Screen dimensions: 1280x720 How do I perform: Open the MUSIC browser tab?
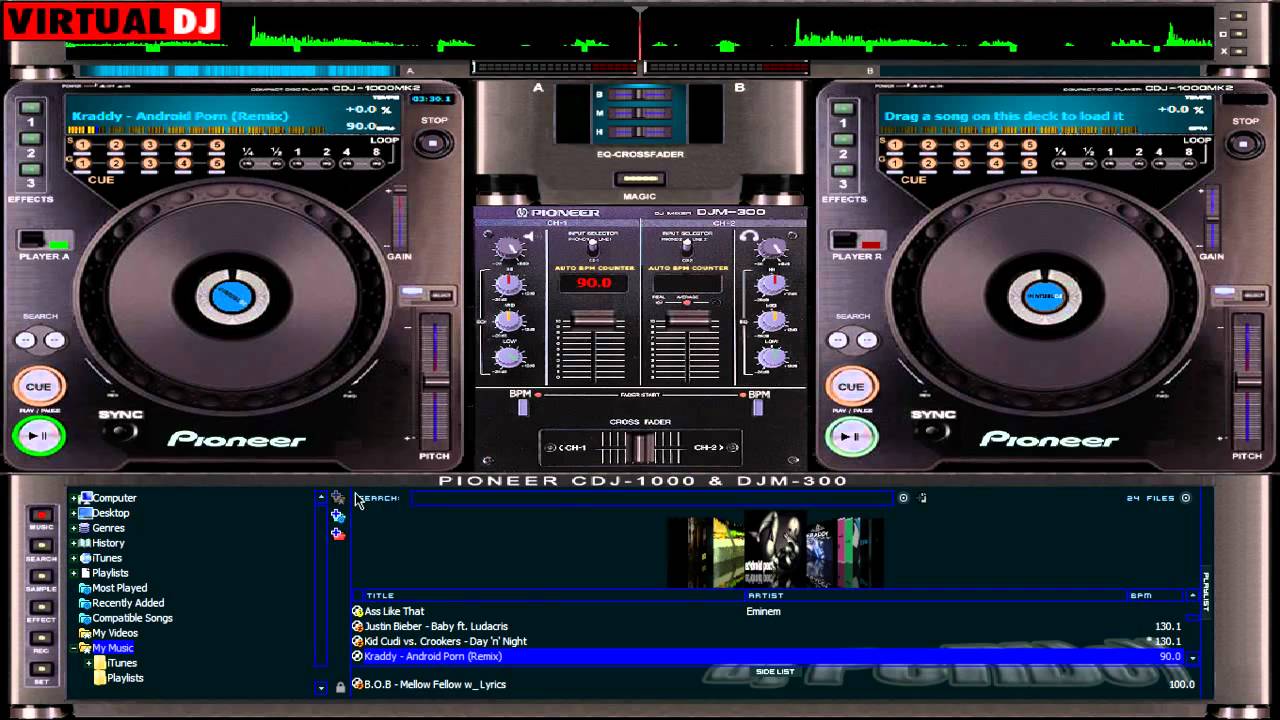[41, 514]
